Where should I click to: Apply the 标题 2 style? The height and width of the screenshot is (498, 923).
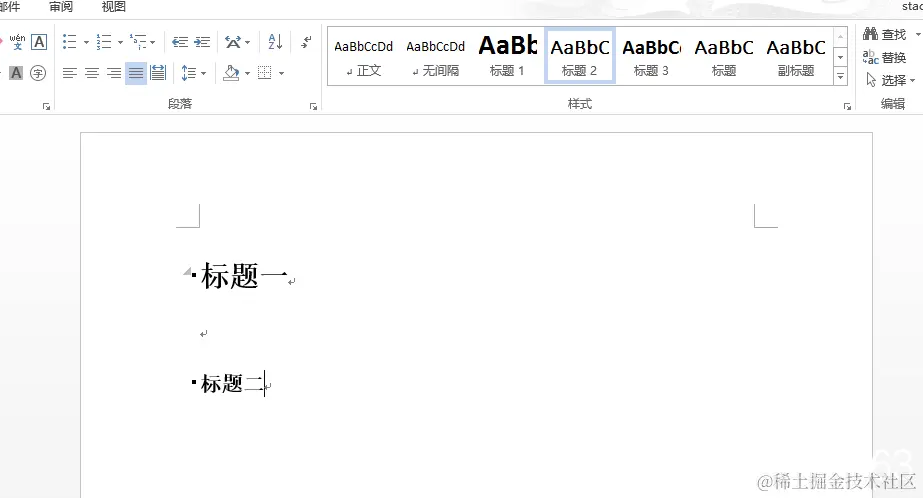[580, 57]
